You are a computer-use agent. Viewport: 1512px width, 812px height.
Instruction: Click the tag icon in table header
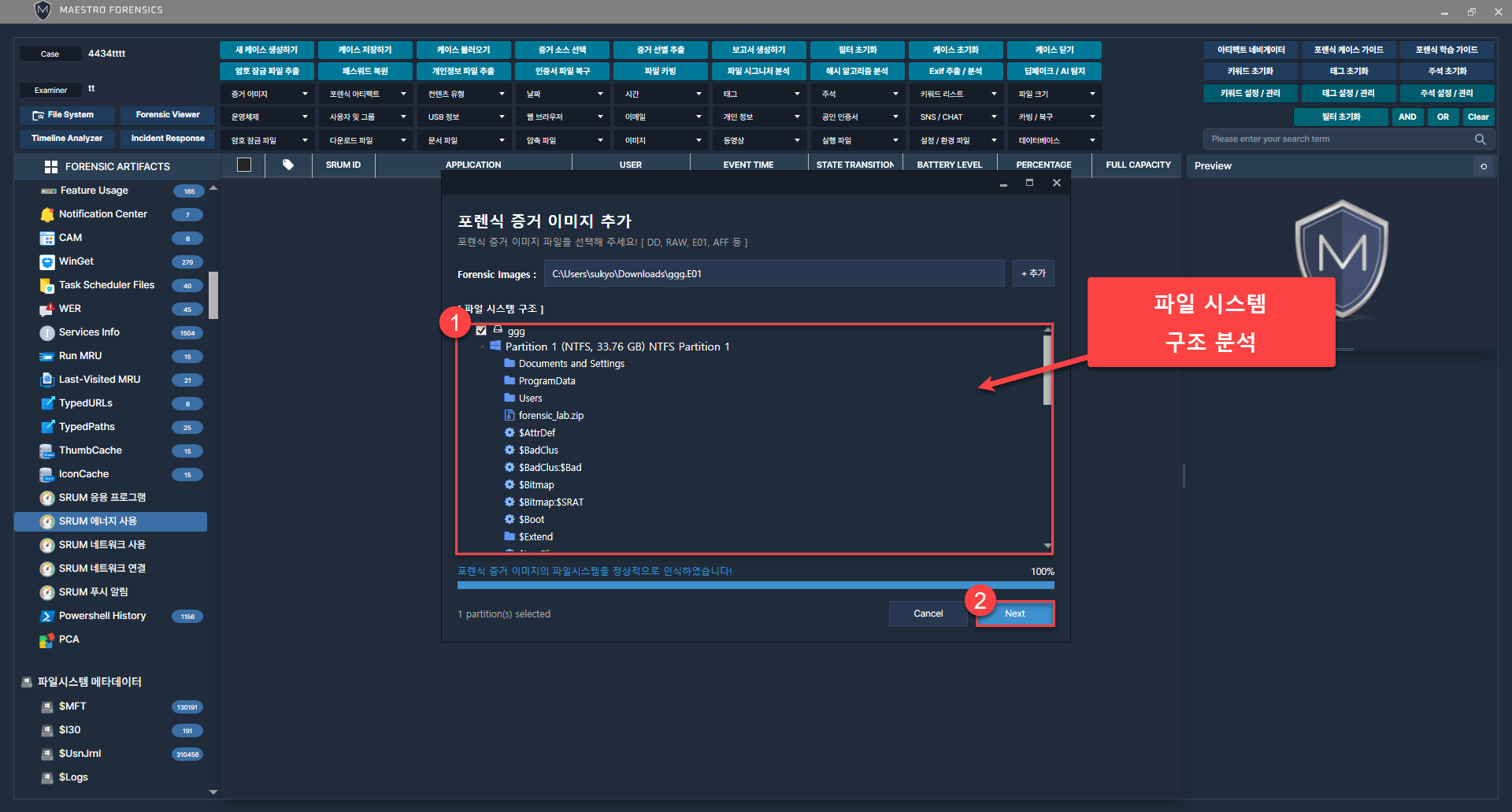coord(288,165)
